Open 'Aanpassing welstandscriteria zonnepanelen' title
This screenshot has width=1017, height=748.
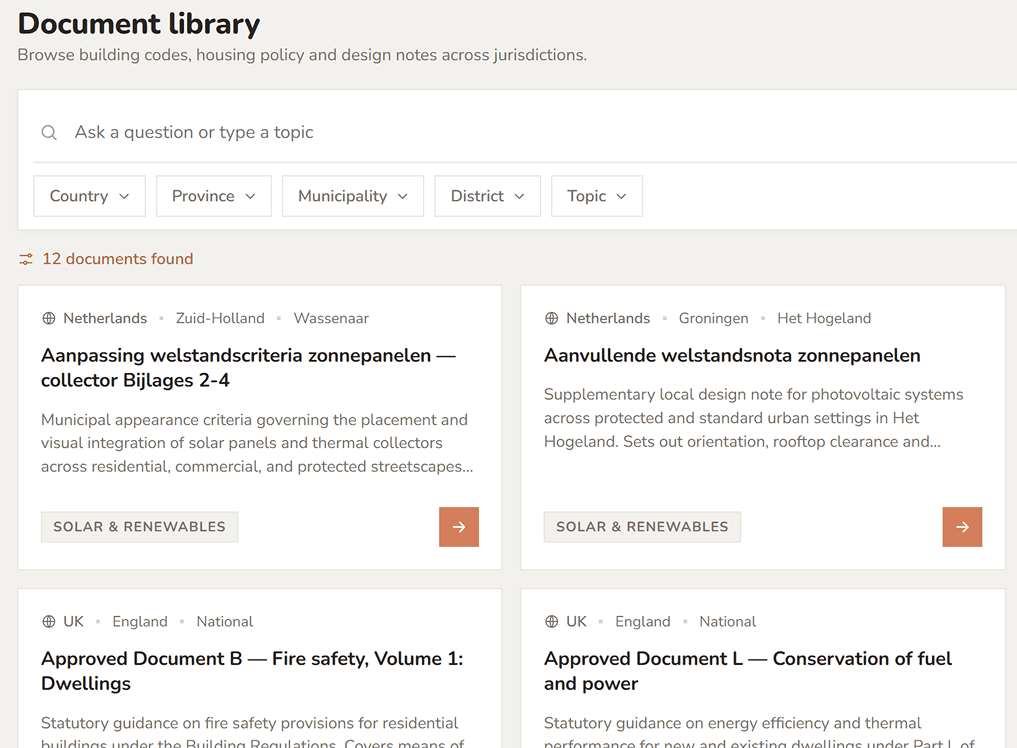tap(248, 368)
